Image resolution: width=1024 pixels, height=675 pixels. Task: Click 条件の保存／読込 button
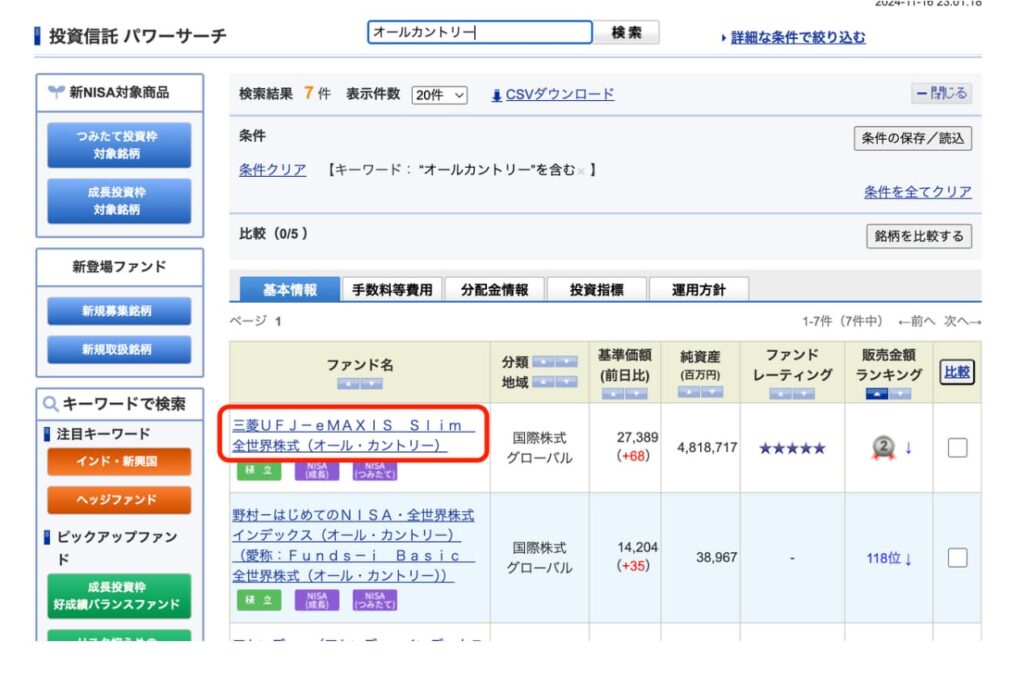(x=913, y=138)
